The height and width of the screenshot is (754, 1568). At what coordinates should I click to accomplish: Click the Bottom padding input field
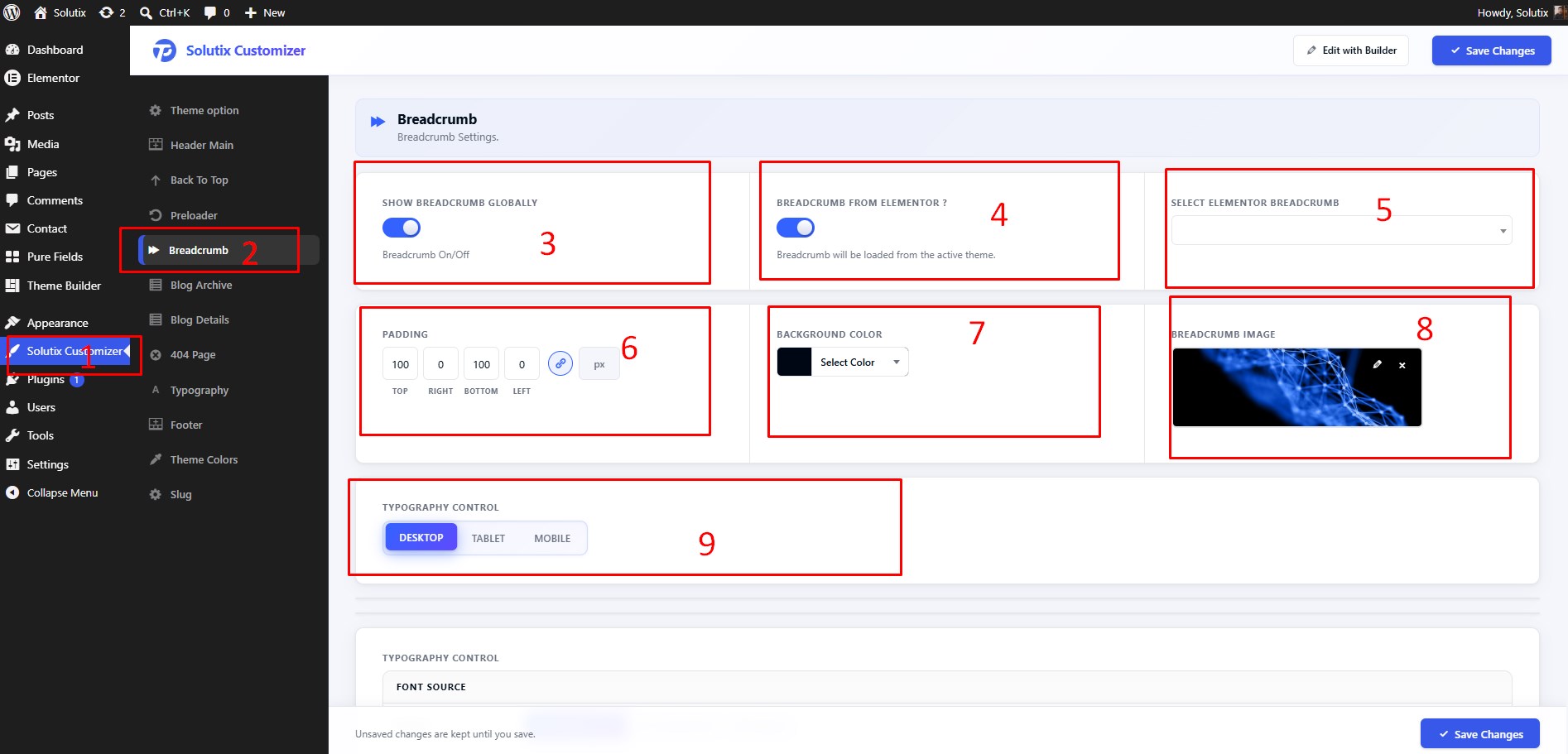(x=482, y=364)
